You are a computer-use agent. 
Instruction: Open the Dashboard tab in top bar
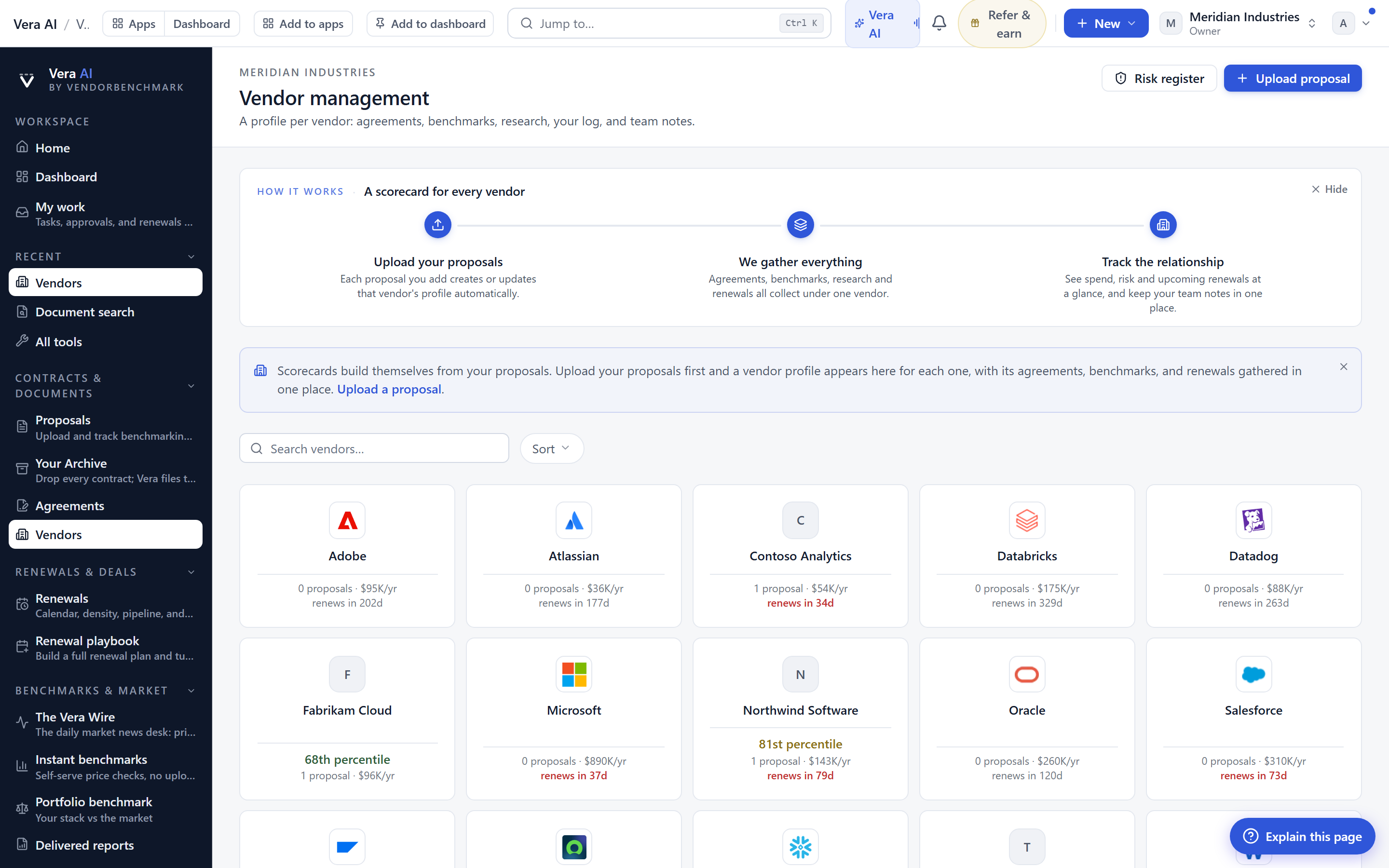click(202, 24)
